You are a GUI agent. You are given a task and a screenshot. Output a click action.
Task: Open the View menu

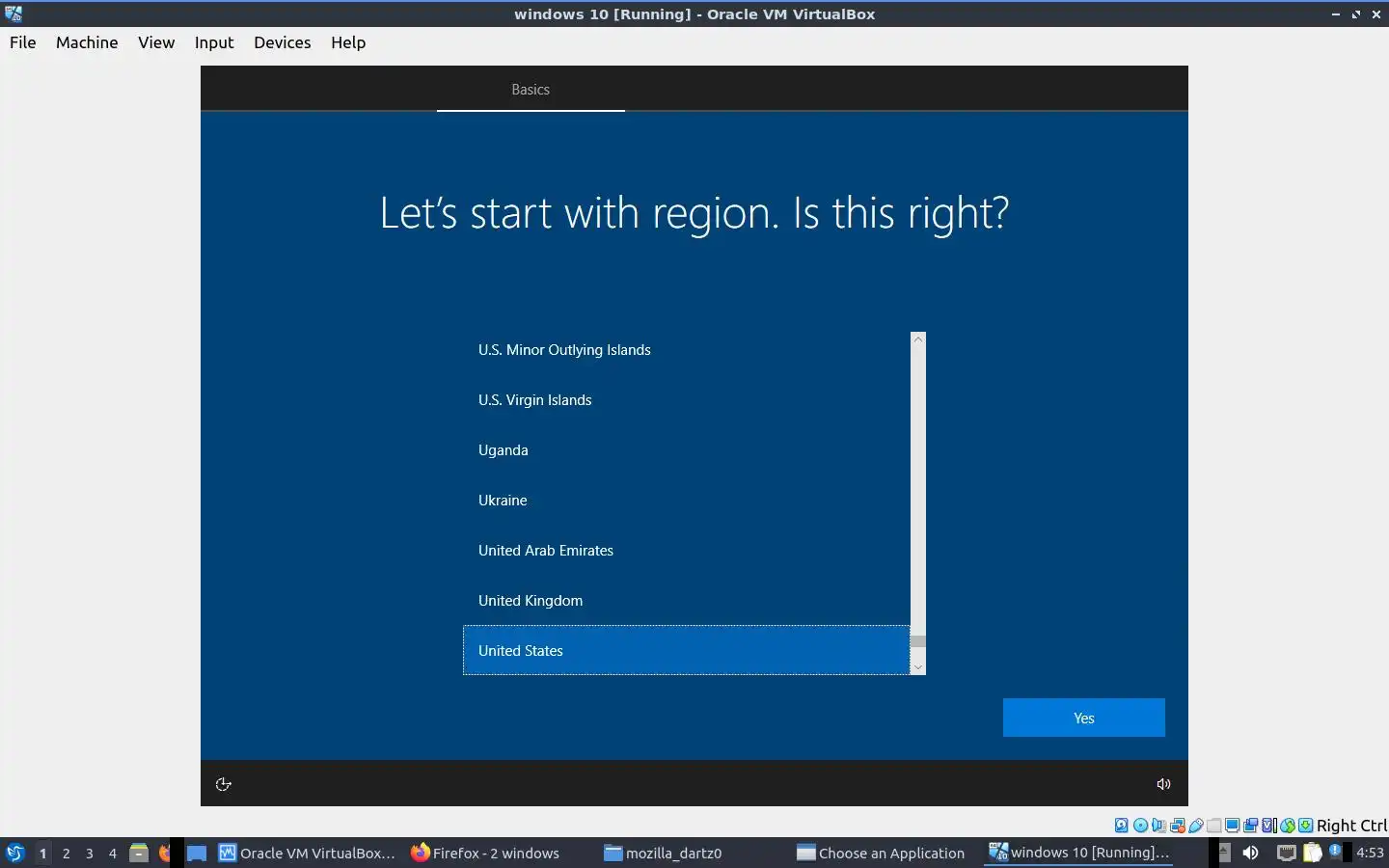click(156, 42)
